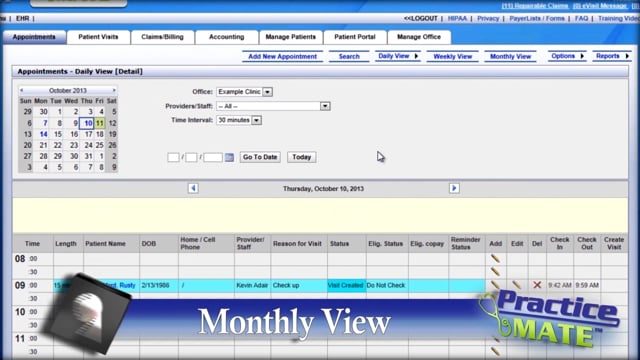Viewport: 640px width, 360px height.
Task: Go to next month in mini calendar
Action: pos(114,90)
